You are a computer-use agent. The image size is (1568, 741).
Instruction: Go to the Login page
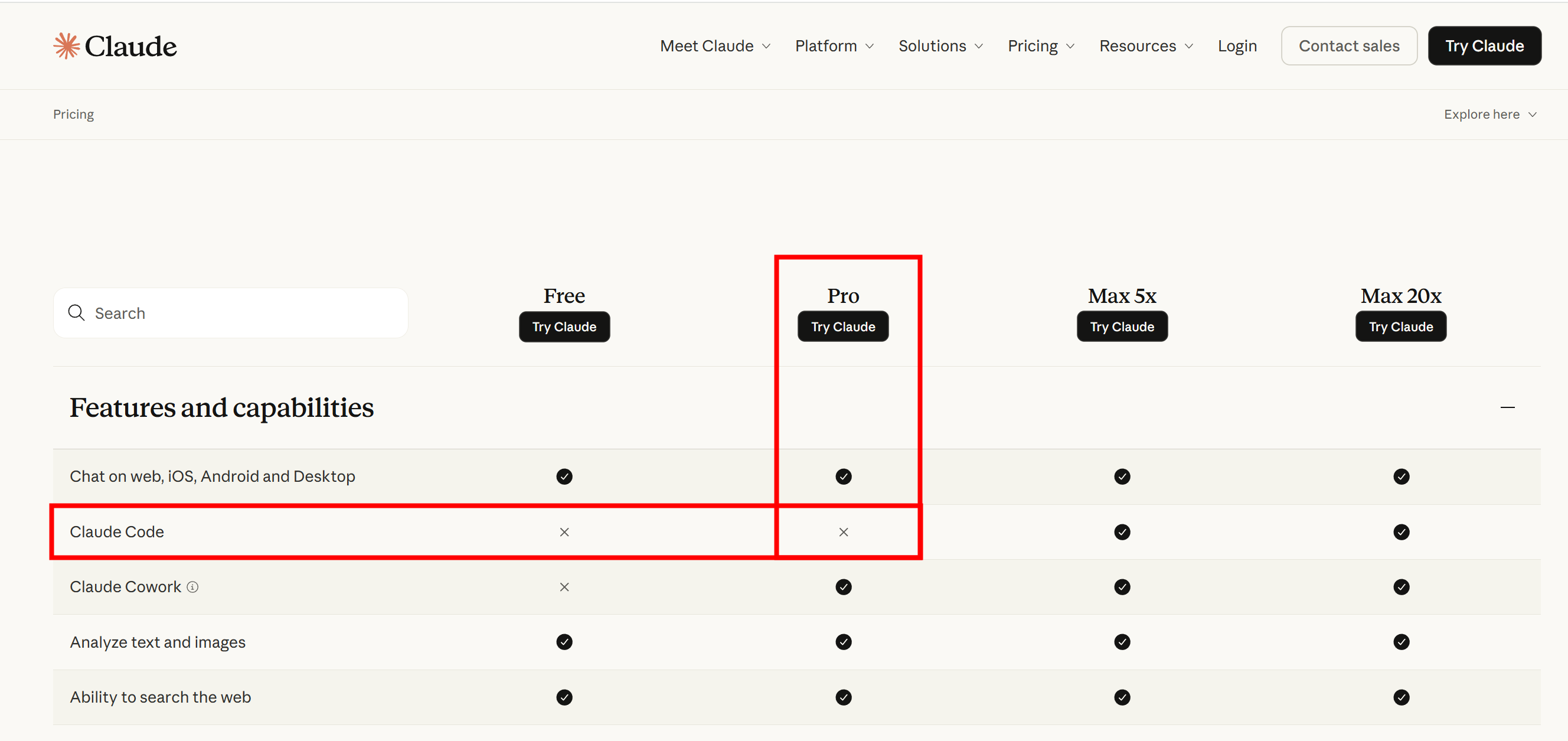coord(1237,45)
